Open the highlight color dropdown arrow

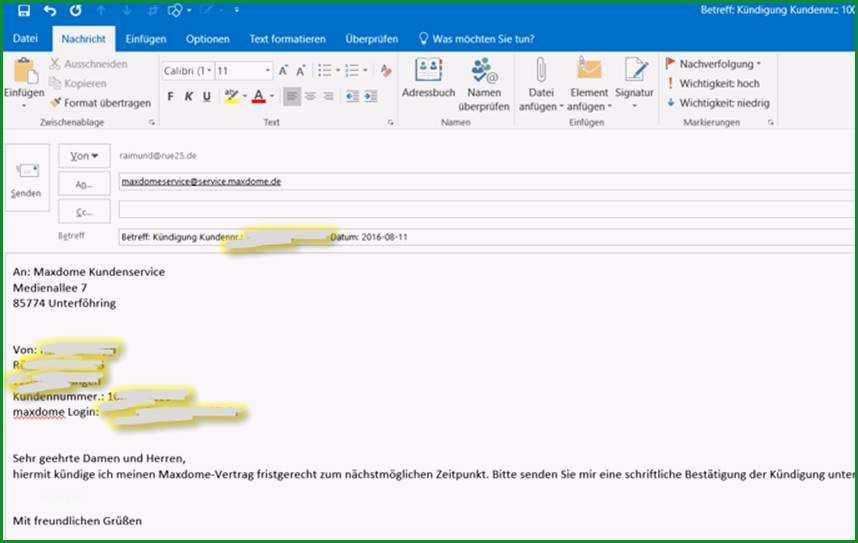[245, 96]
